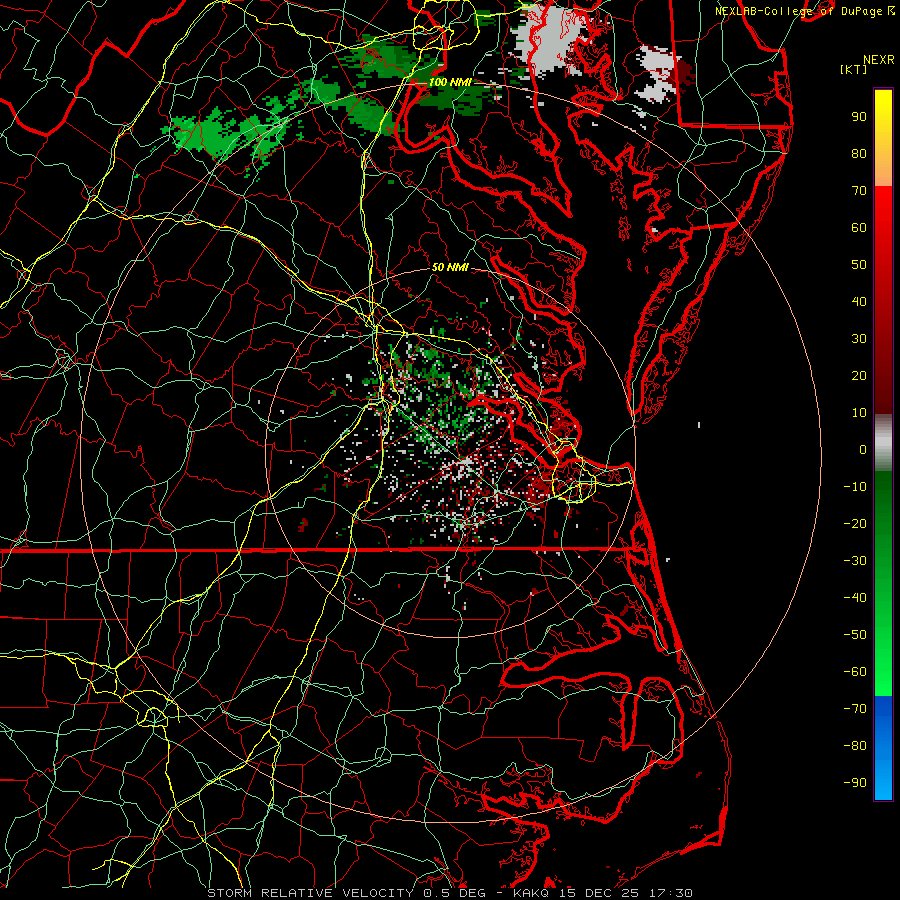
Task: Click the -80 scale value
Action: (855, 746)
